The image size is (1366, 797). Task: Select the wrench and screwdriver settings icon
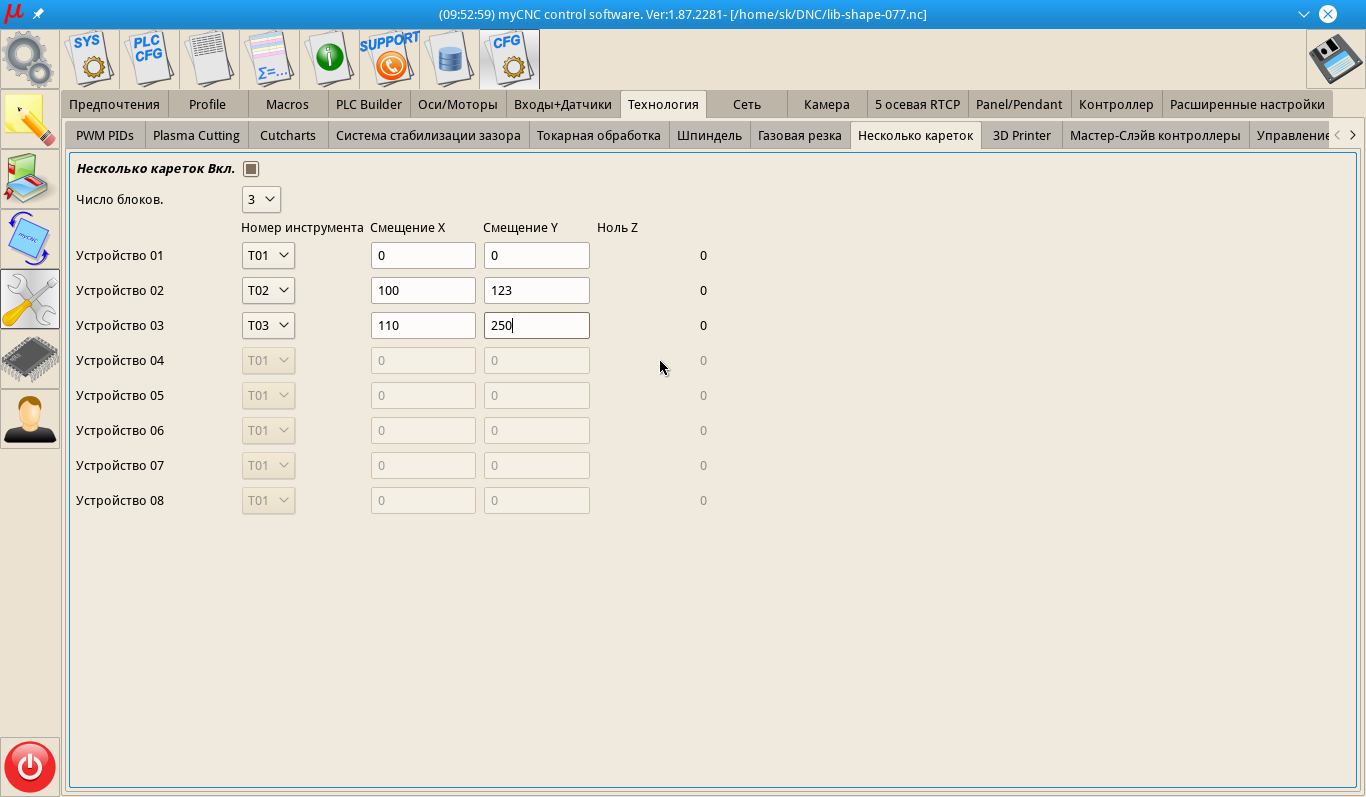click(x=30, y=299)
